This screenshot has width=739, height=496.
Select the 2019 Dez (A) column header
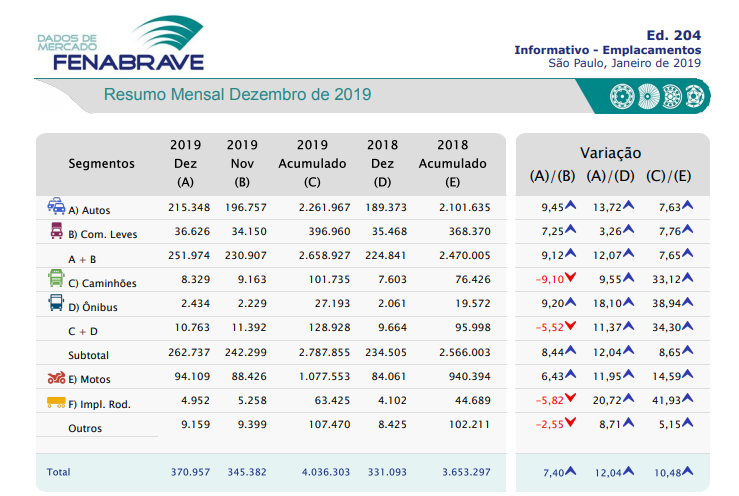pyautogui.click(x=185, y=163)
